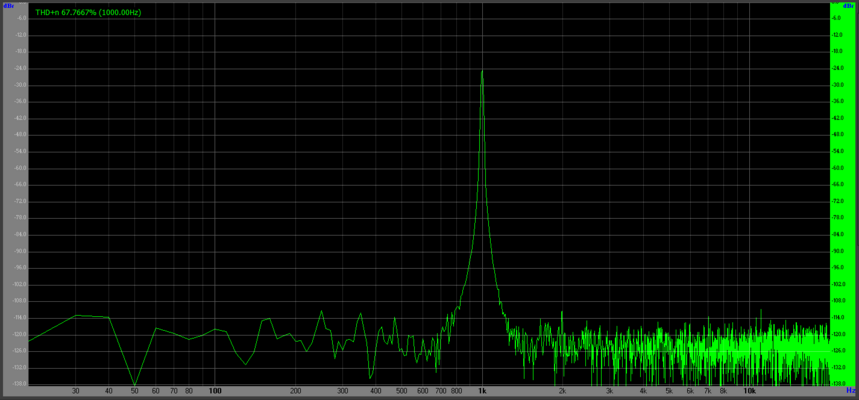Click the 50 frequency axis label
The image size is (859, 400).
click(134, 391)
